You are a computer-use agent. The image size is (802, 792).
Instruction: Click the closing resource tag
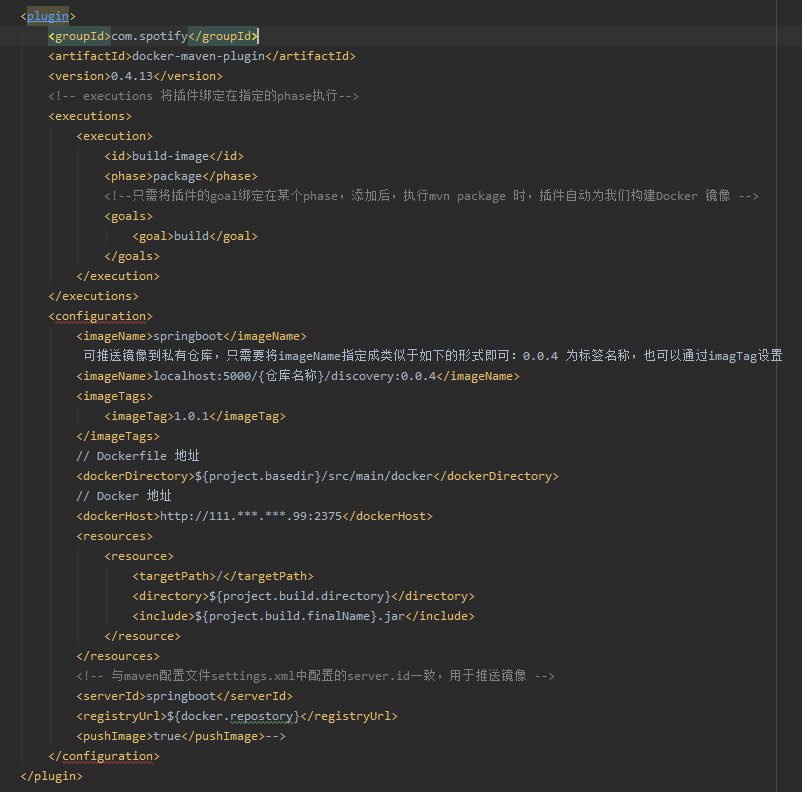pyautogui.click(x=143, y=636)
